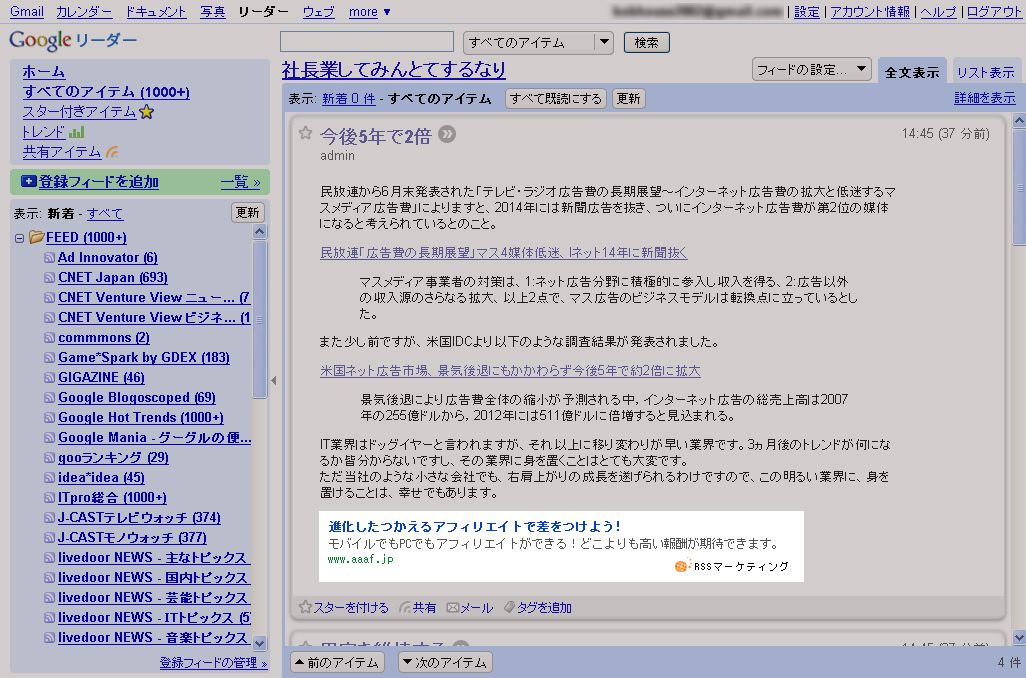Open the すべてのアイテム search scope dropdown
This screenshot has width=1026, height=678.
(x=538, y=43)
